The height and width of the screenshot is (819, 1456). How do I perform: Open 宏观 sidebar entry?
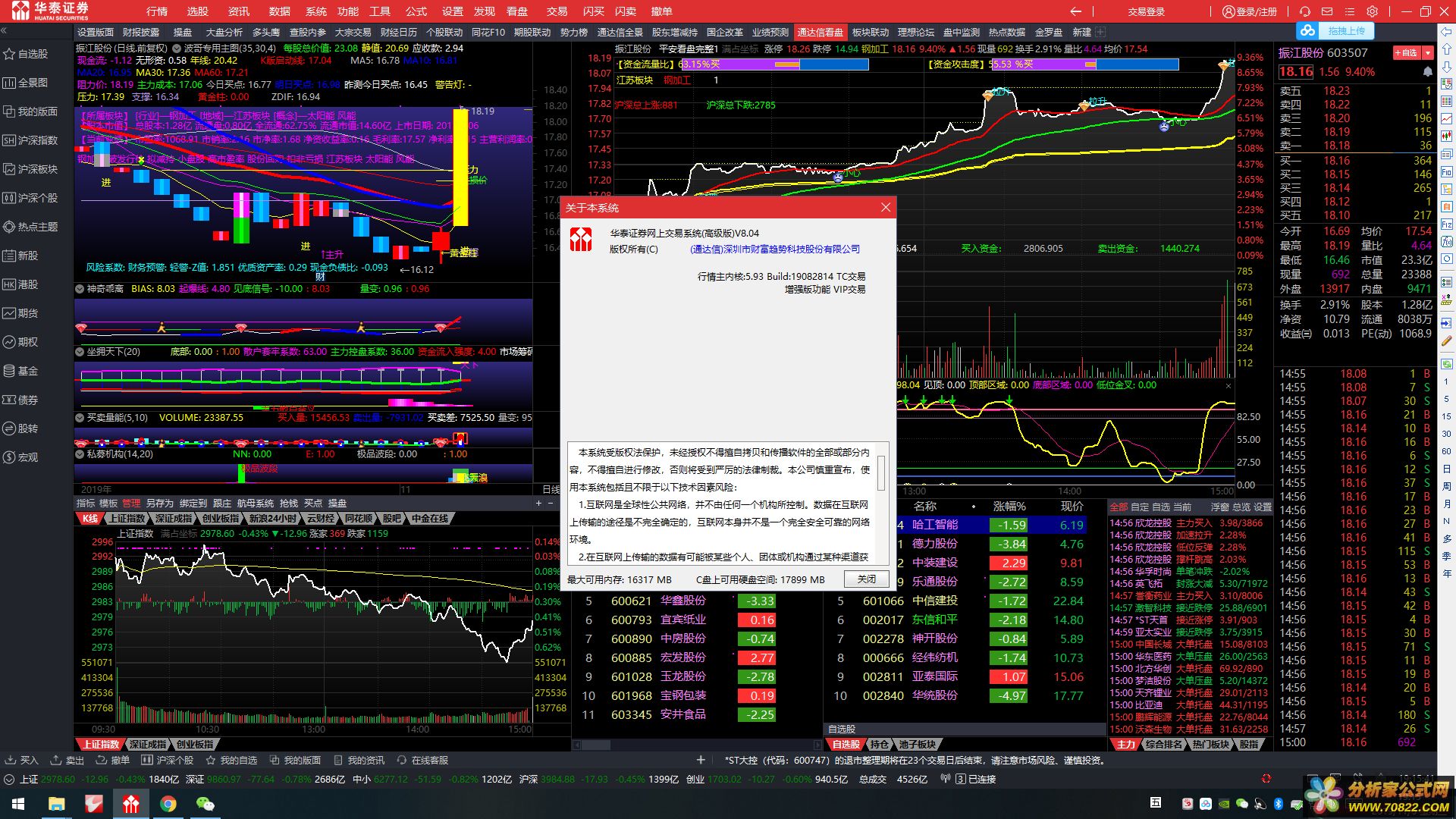pyautogui.click(x=20, y=457)
